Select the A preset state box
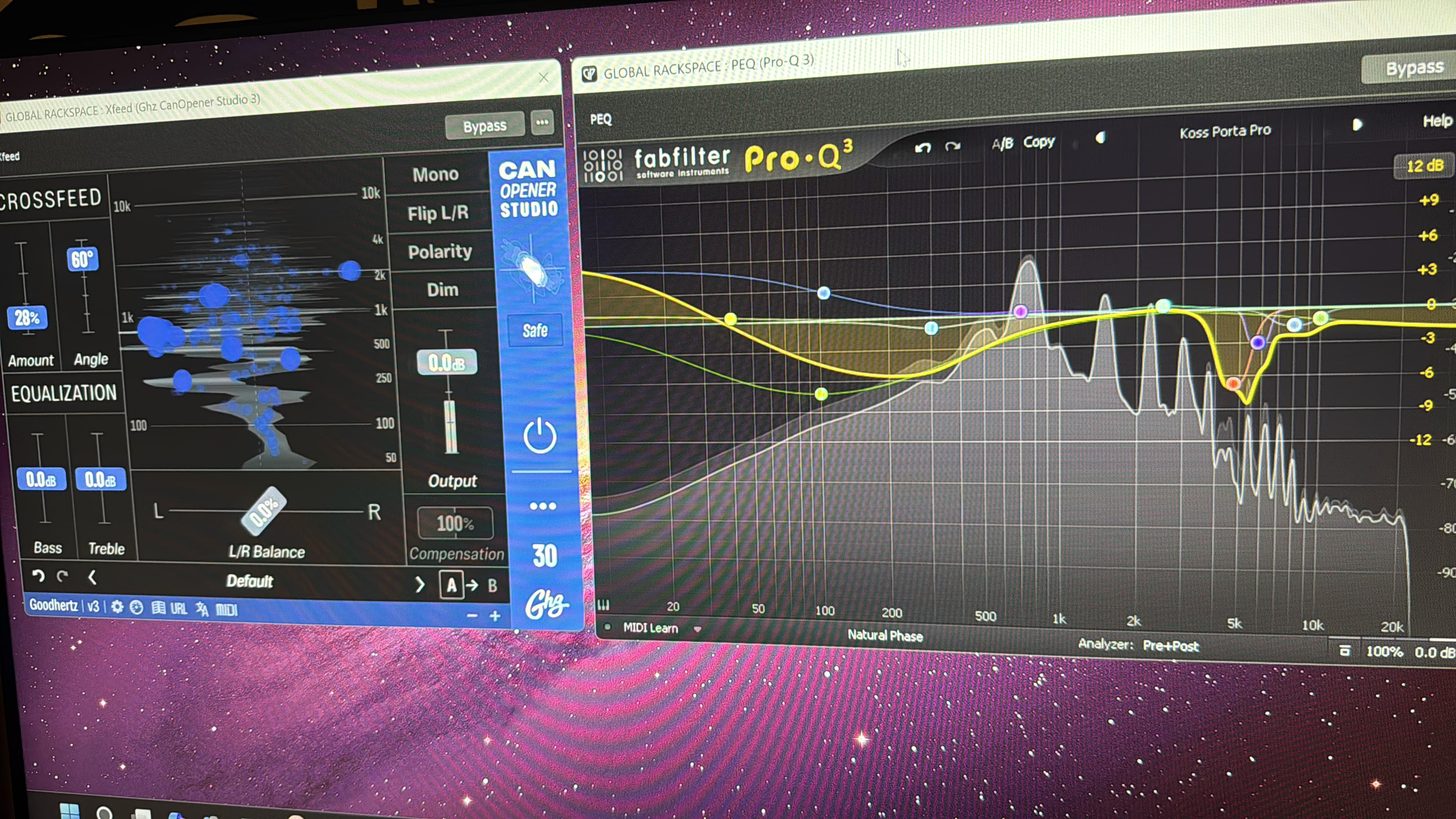This screenshot has height=819, width=1456. [451, 585]
